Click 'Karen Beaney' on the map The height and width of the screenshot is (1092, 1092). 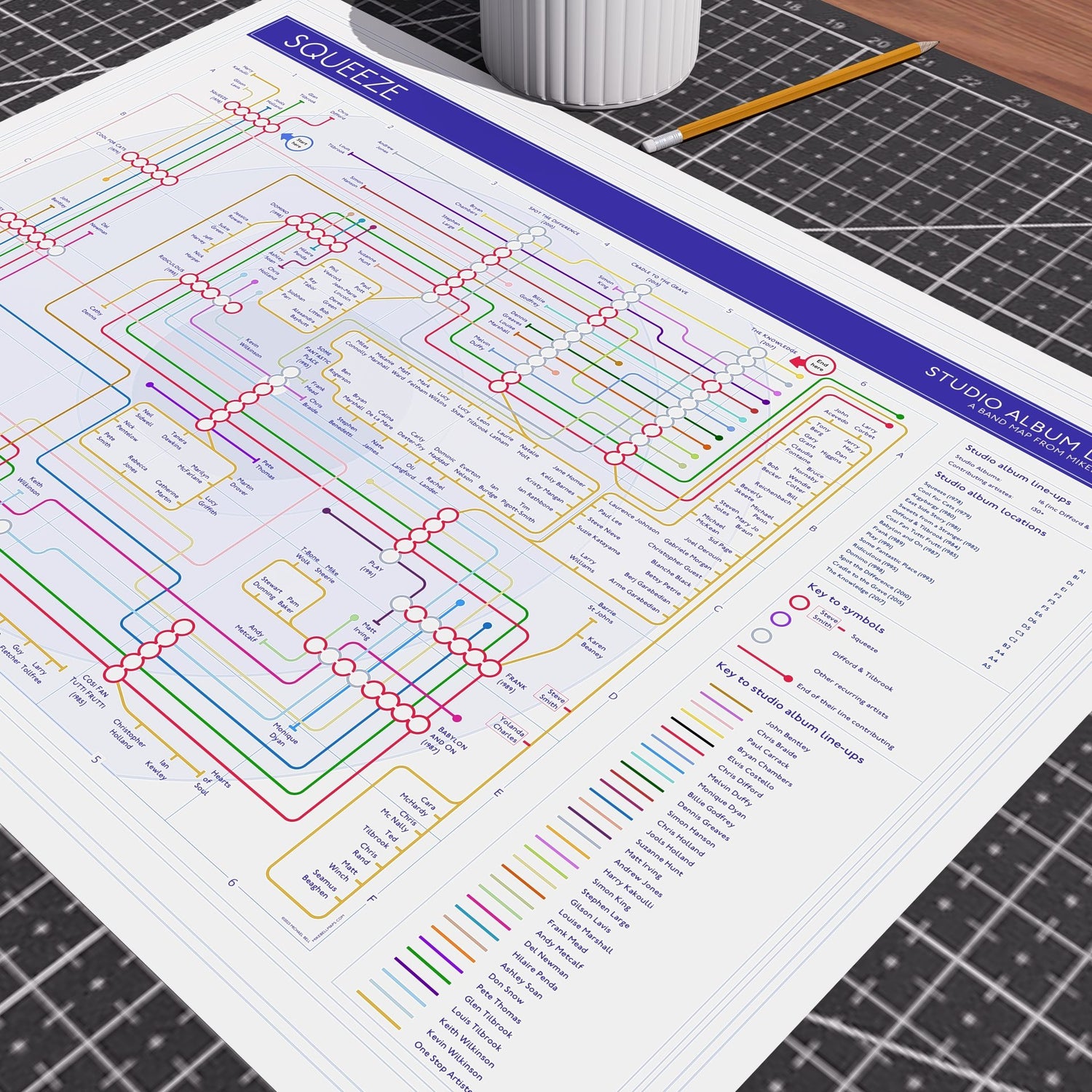[595, 648]
